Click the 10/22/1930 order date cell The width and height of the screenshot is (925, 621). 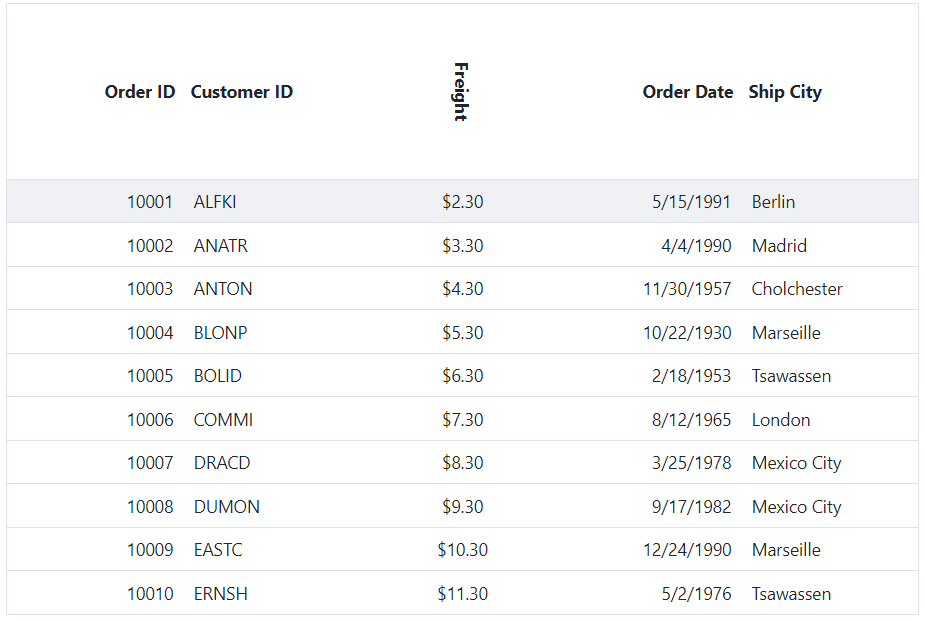(x=687, y=333)
